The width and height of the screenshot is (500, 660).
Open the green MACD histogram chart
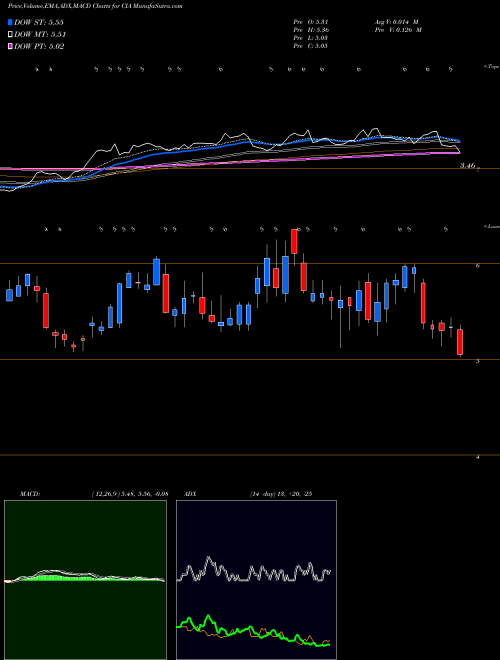(x=85, y=580)
